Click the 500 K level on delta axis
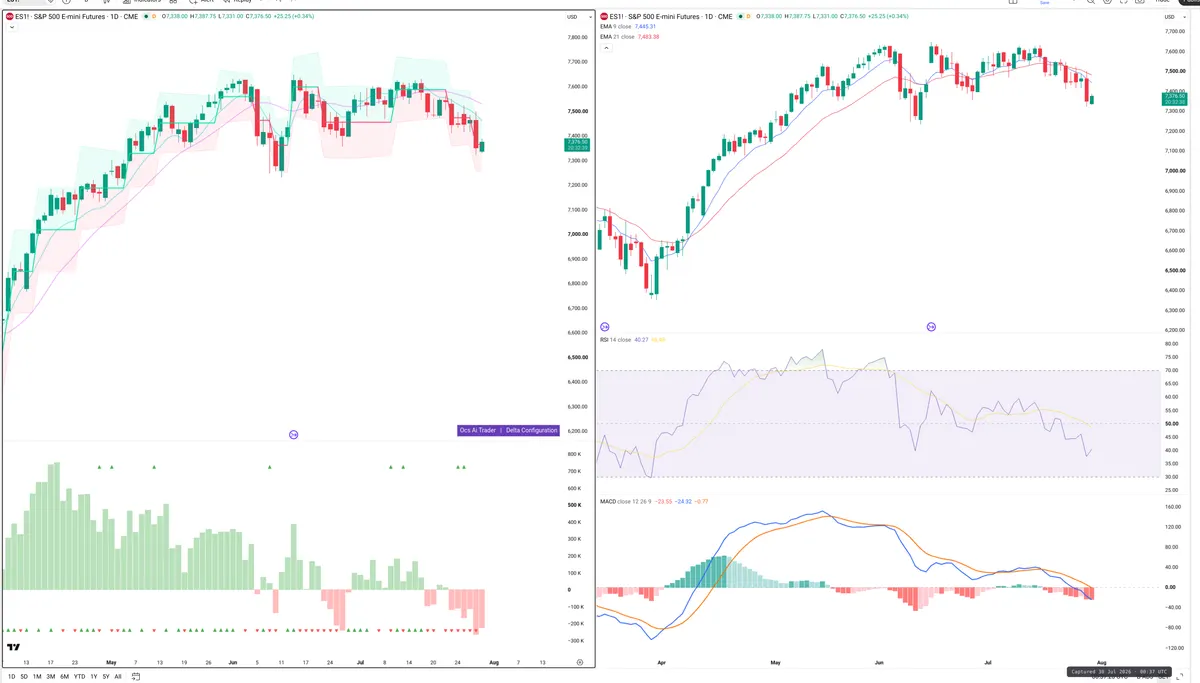1200x683 pixels. pyautogui.click(x=576, y=505)
